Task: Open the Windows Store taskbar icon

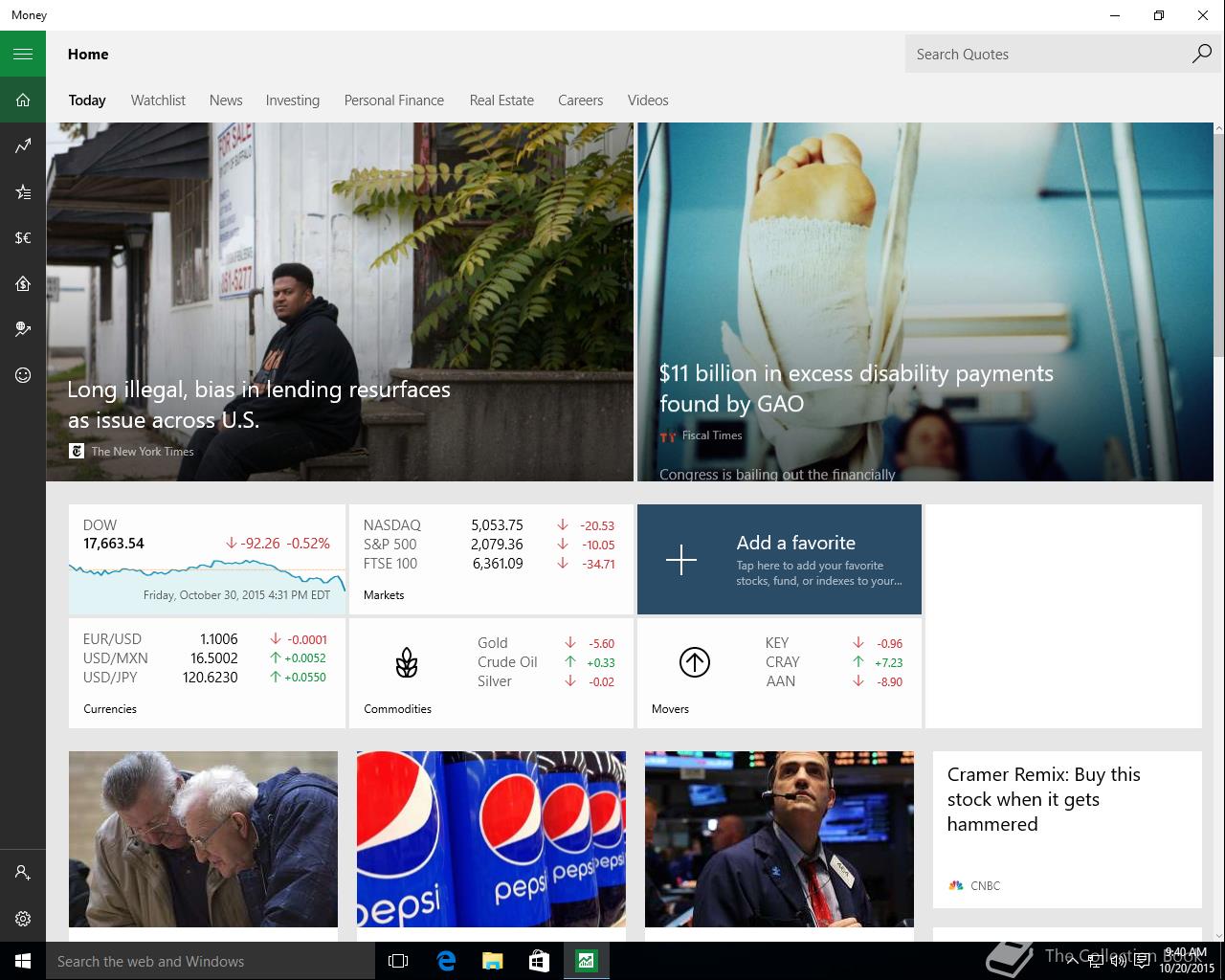Action: click(539, 961)
